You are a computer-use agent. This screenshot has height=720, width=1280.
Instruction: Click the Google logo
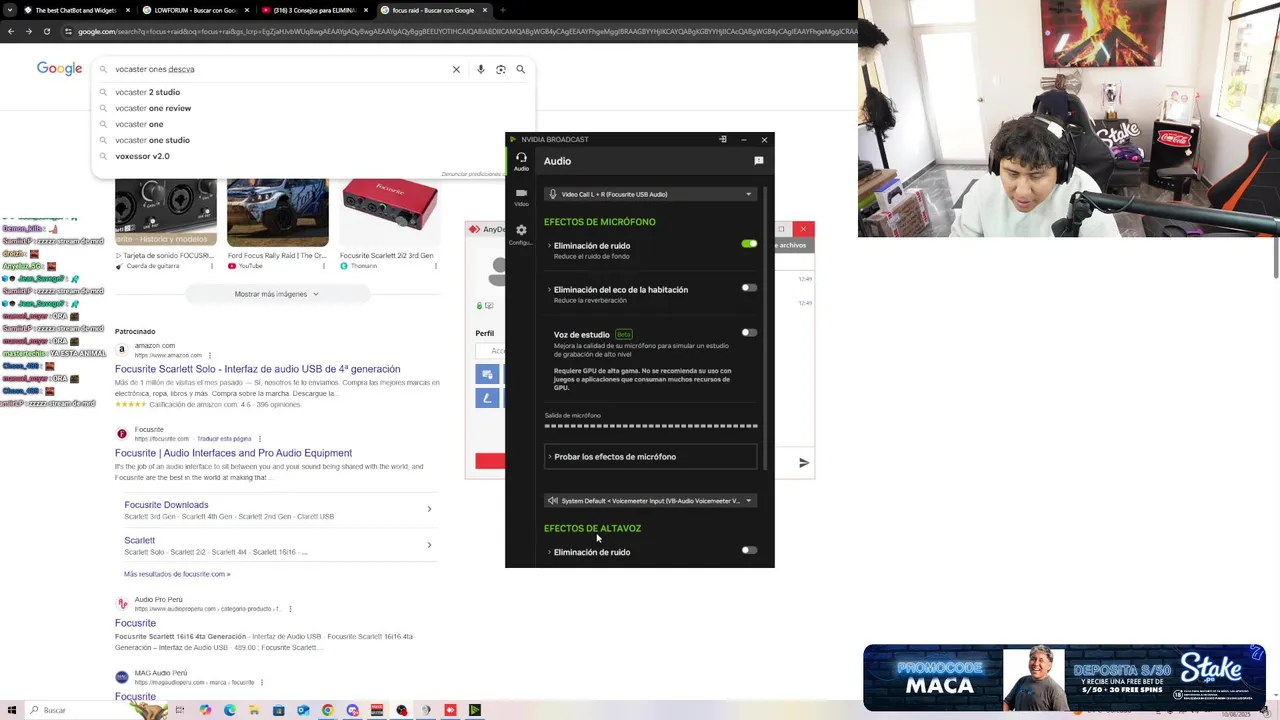point(59,69)
